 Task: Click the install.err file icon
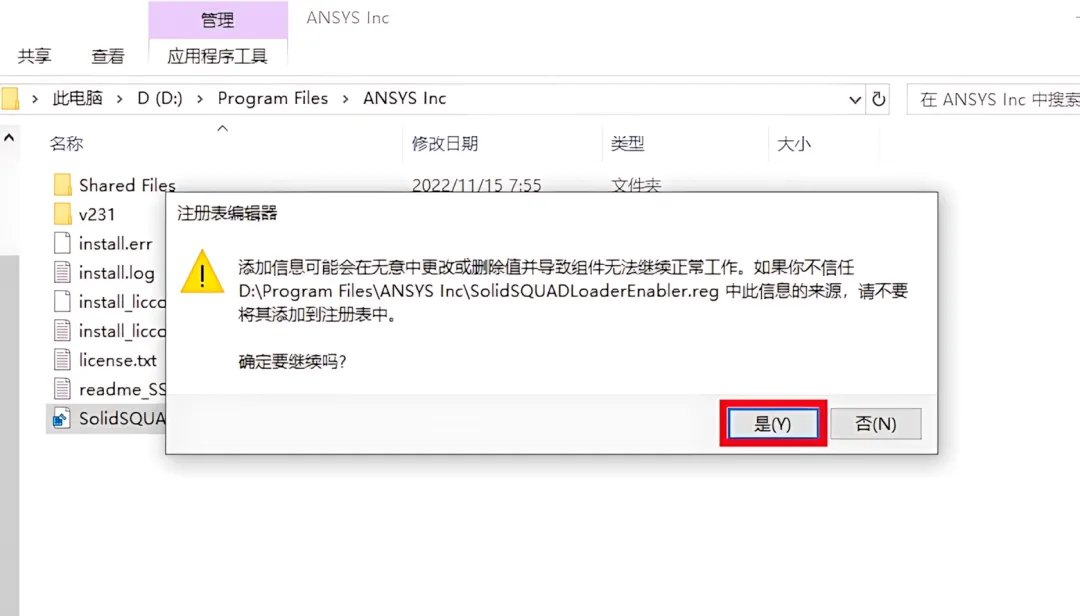click(62, 243)
